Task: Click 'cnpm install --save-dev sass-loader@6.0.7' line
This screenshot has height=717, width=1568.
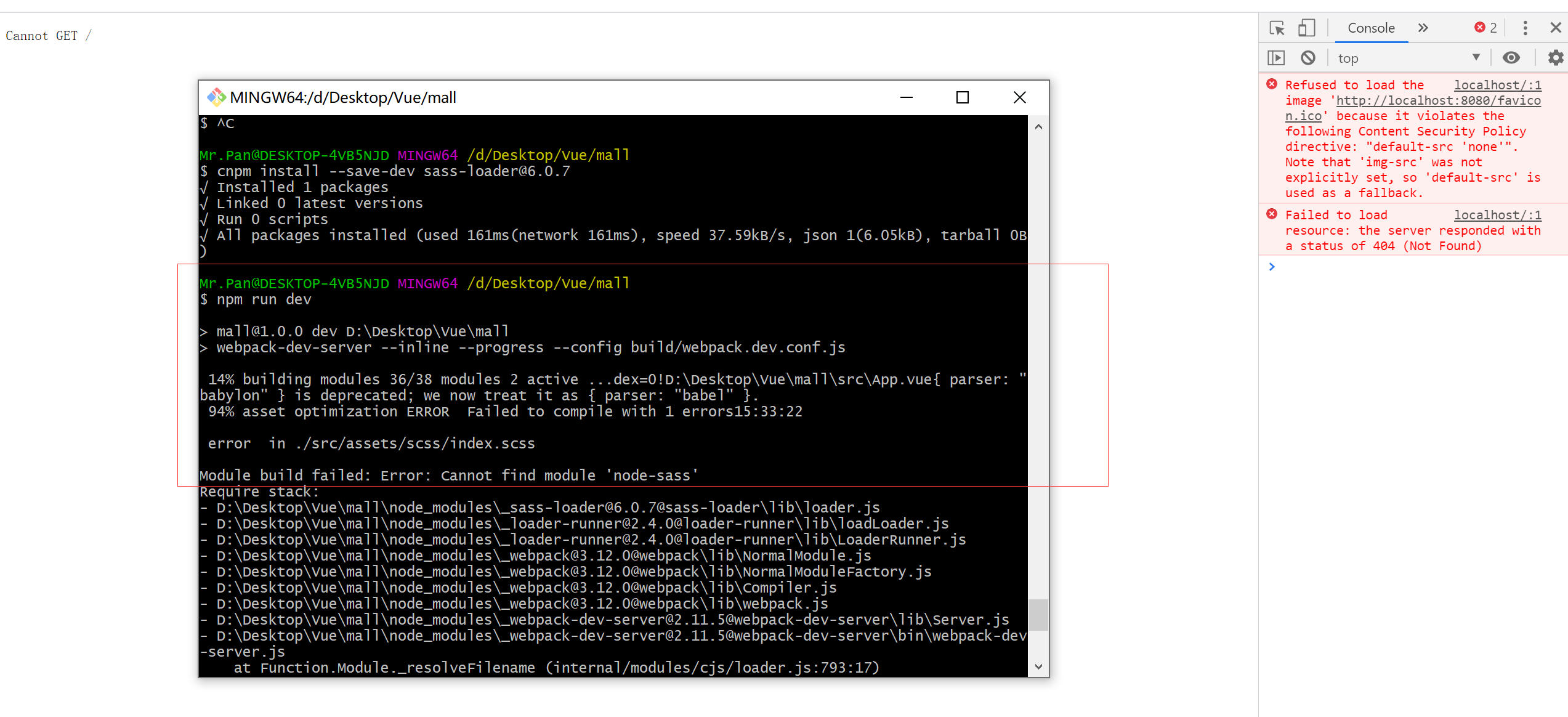Action: (x=385, y=171)
